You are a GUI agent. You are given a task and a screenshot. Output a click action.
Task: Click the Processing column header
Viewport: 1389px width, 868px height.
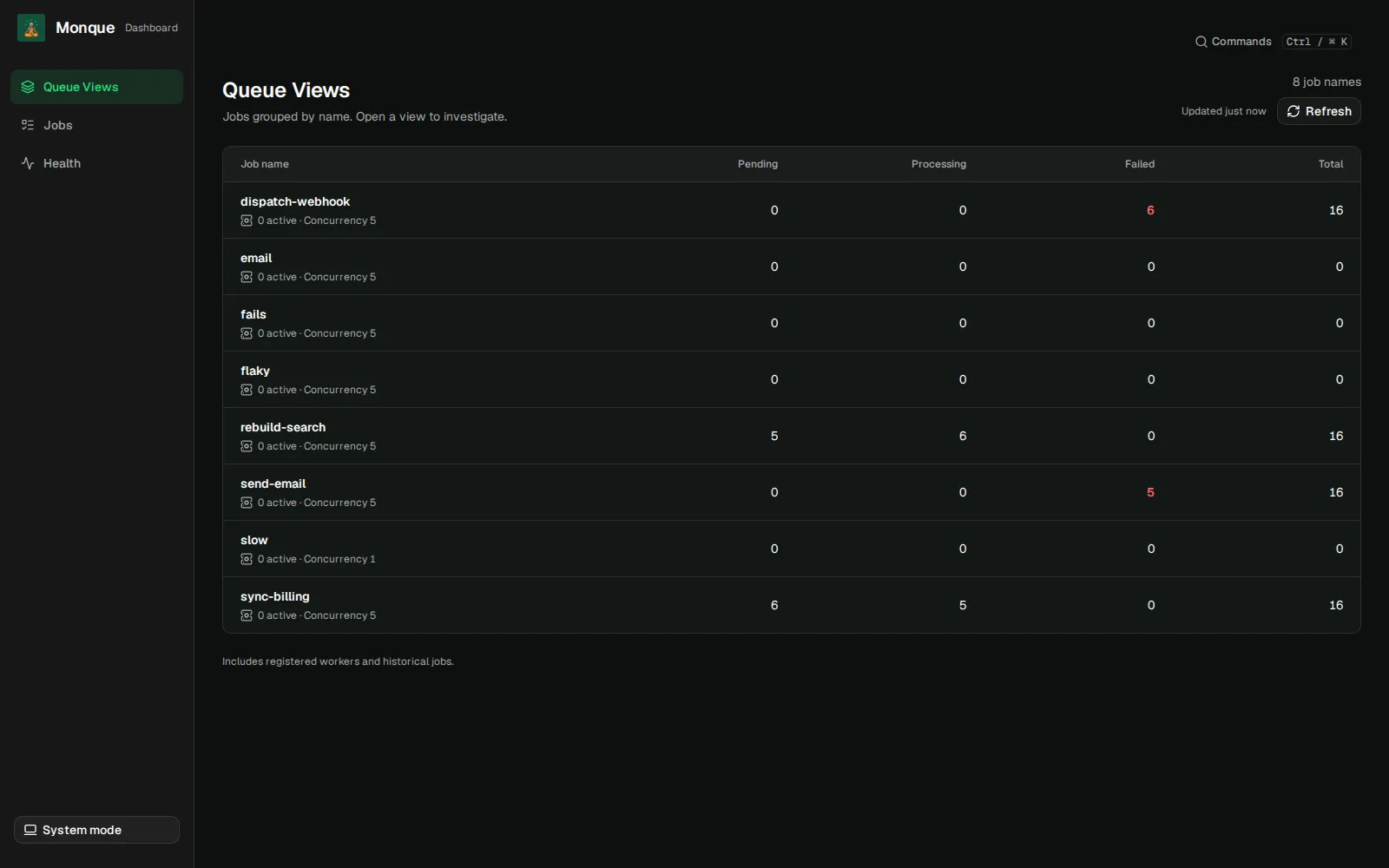[x=938, y=164]
